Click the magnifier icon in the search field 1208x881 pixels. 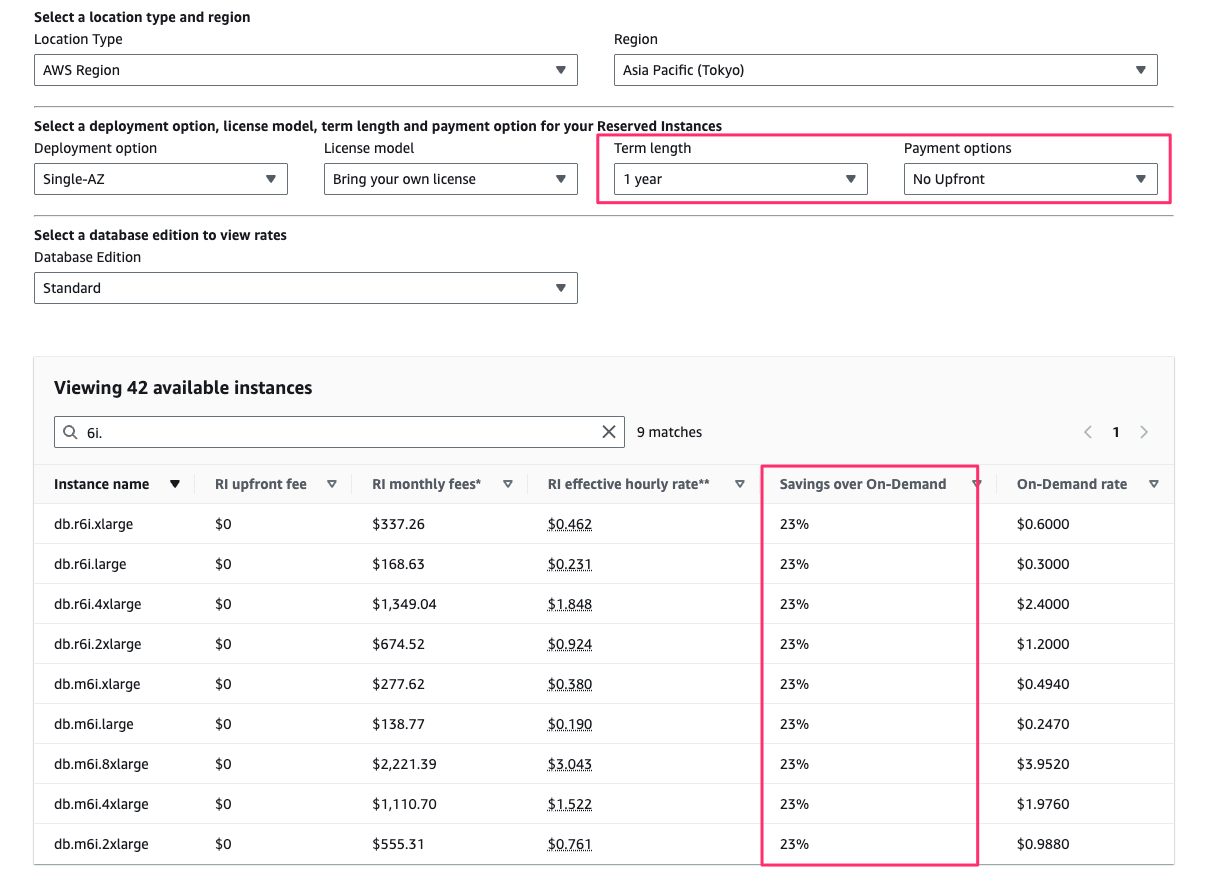click(x=69, y=432)
